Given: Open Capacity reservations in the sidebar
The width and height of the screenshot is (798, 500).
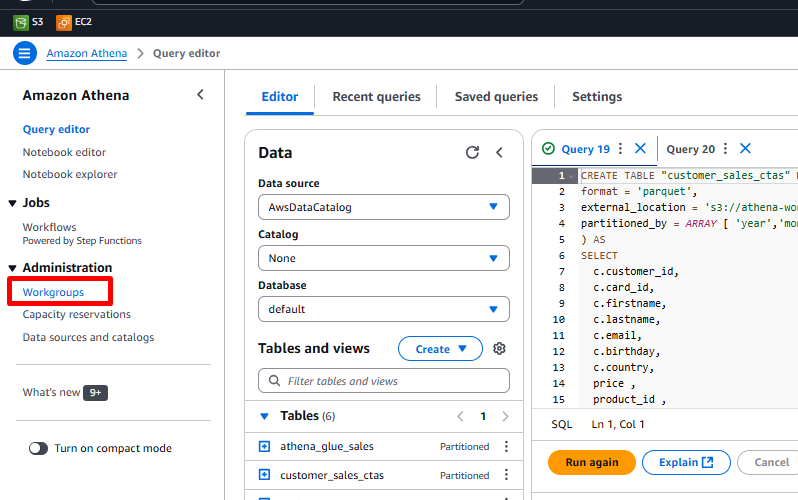Looking at the screenshot, I should 77,314.
